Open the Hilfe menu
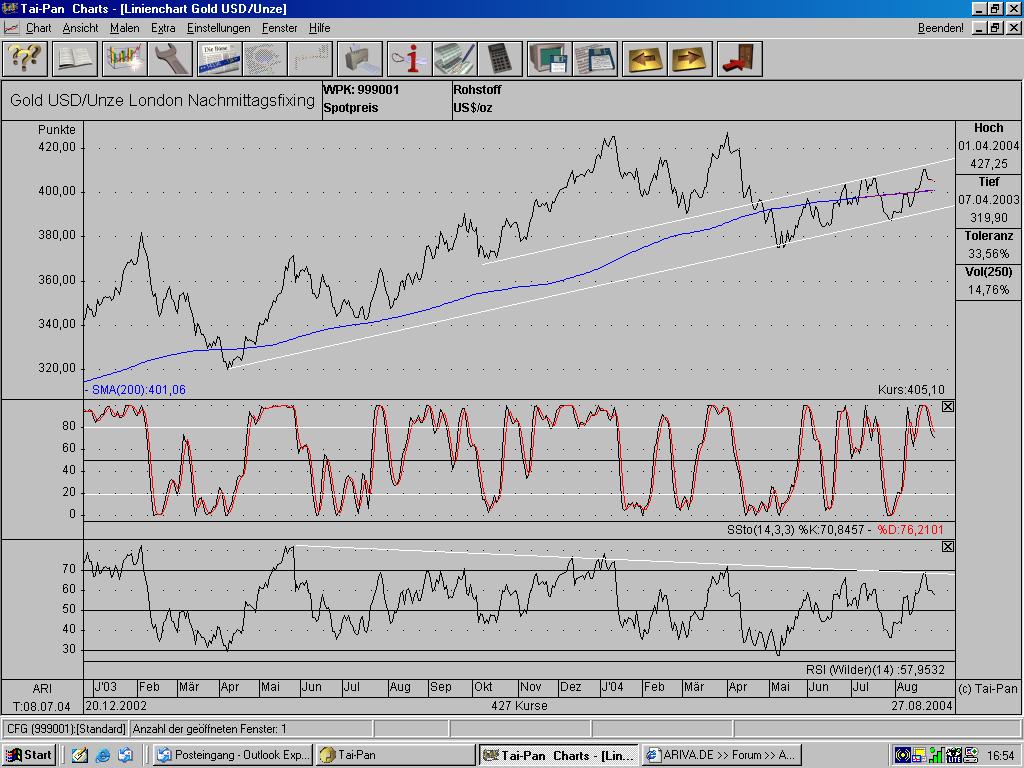This screenshot has height=768, width=1024. tap(319, 28)
